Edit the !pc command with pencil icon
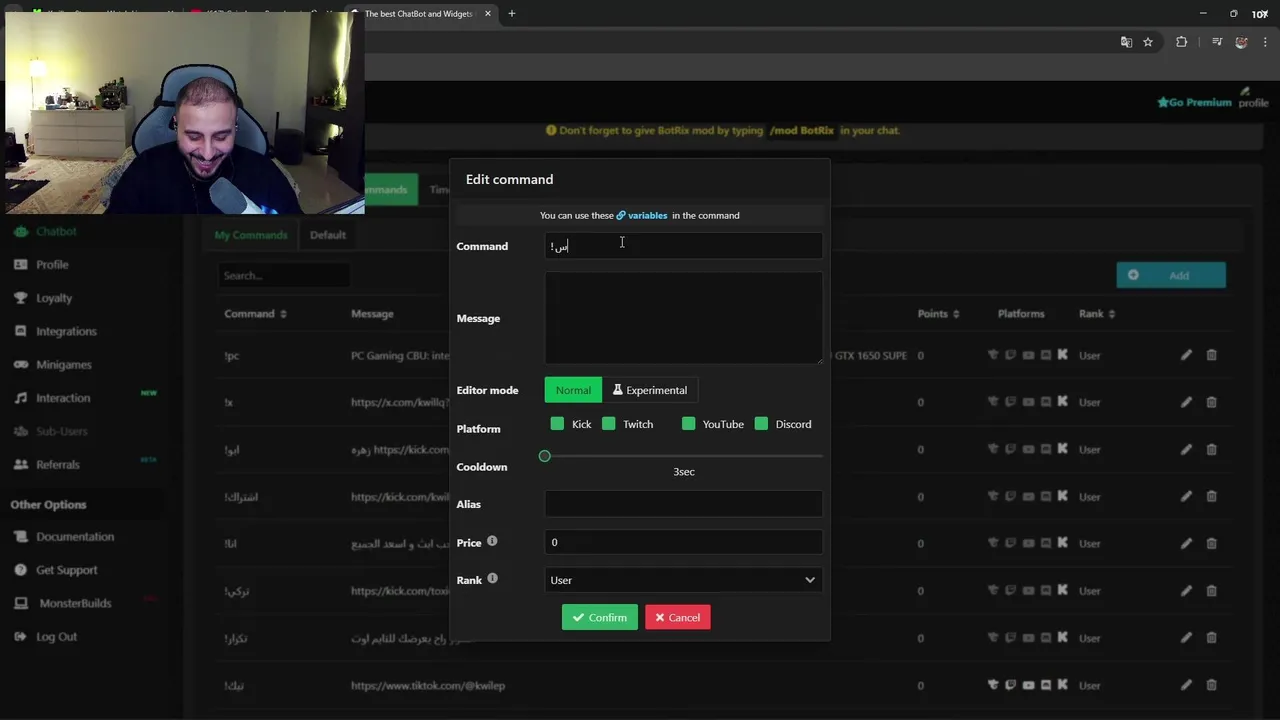The width and height of the screenshot is (1280, 720). [1186, 355]
